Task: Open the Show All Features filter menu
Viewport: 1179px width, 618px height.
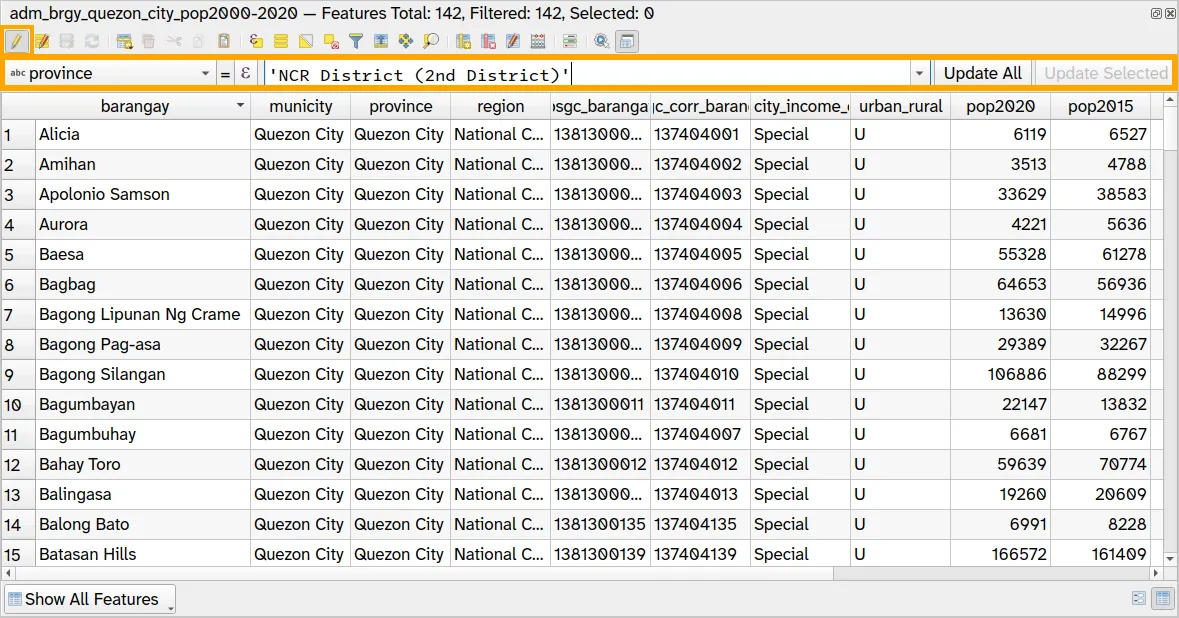Action: 88,599
